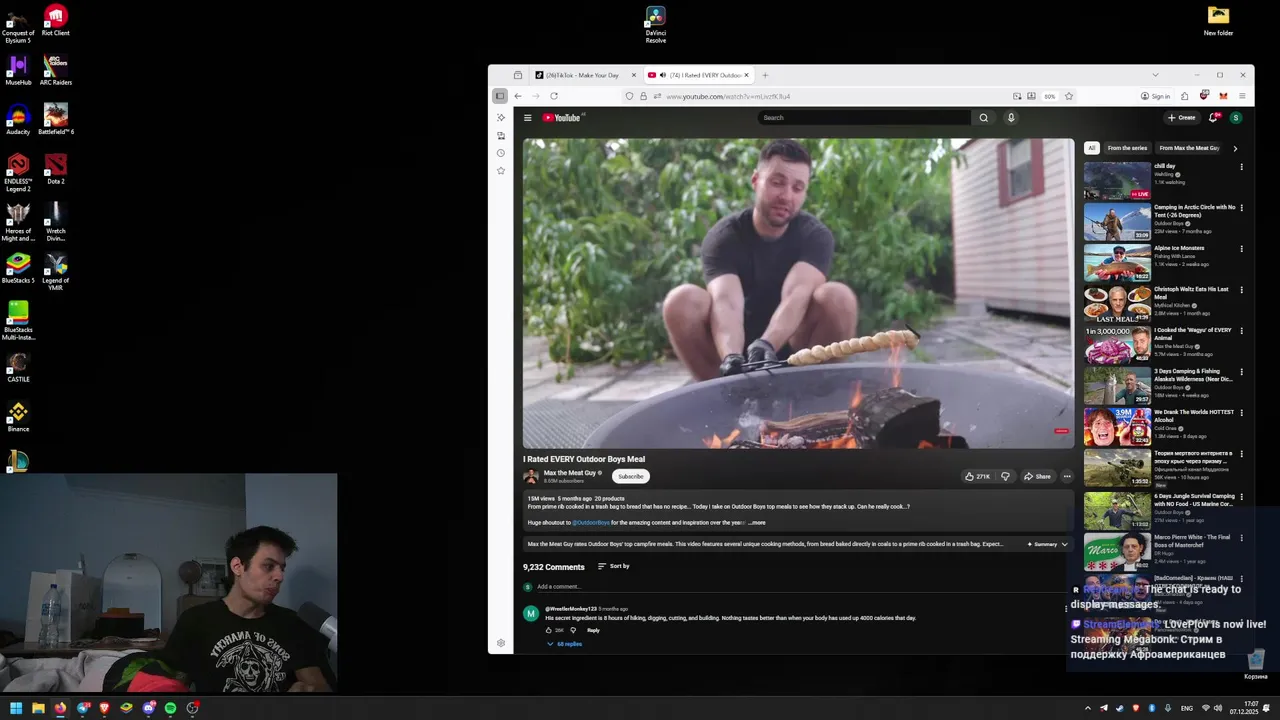Open the list all tabs dropdown

click(x=1155, y=75)
